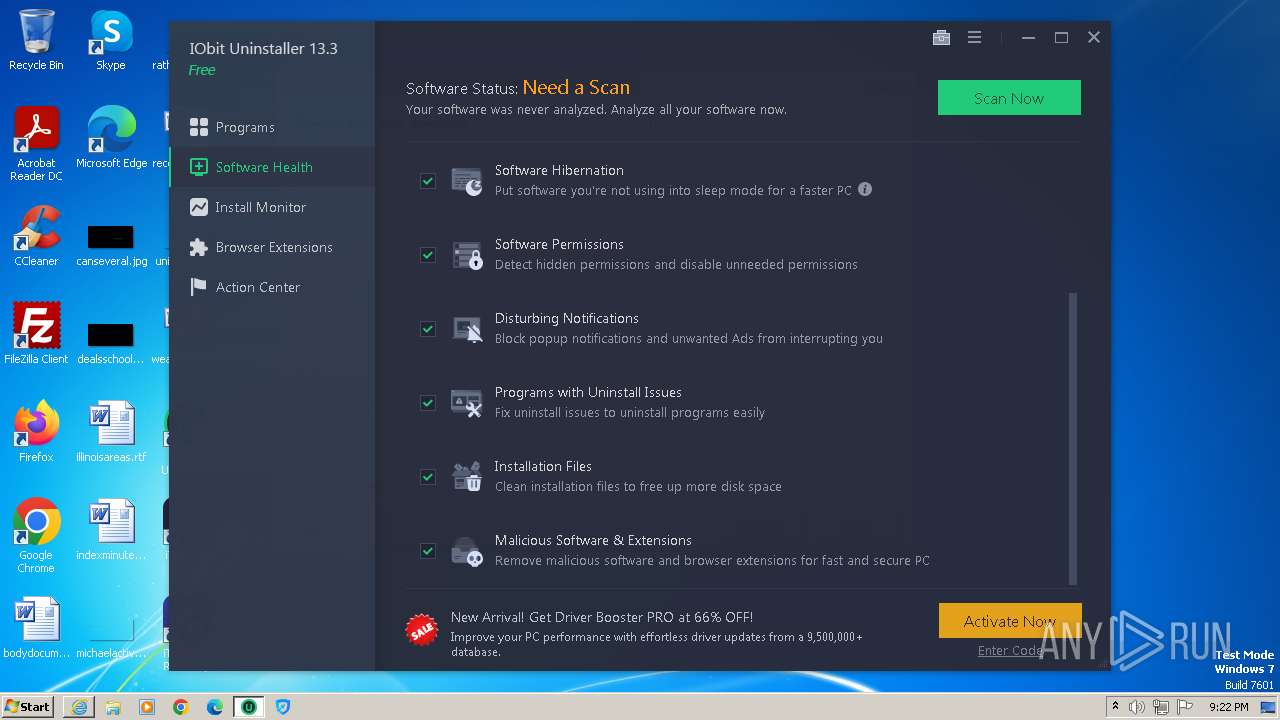The height and width of the screenshot is (720, 1280).
Task: Click the Installation Files trash icon
Action: click(467, 477)
